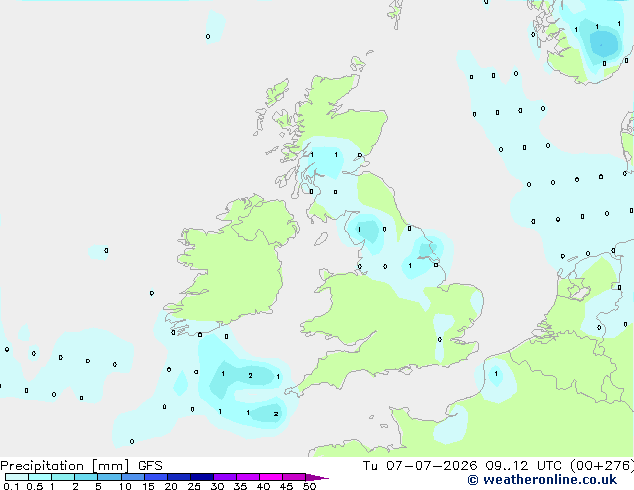Pick the legend swatch between 0.1 and 0.5
This screenshot has height=490, width=634.
point(17,477)
